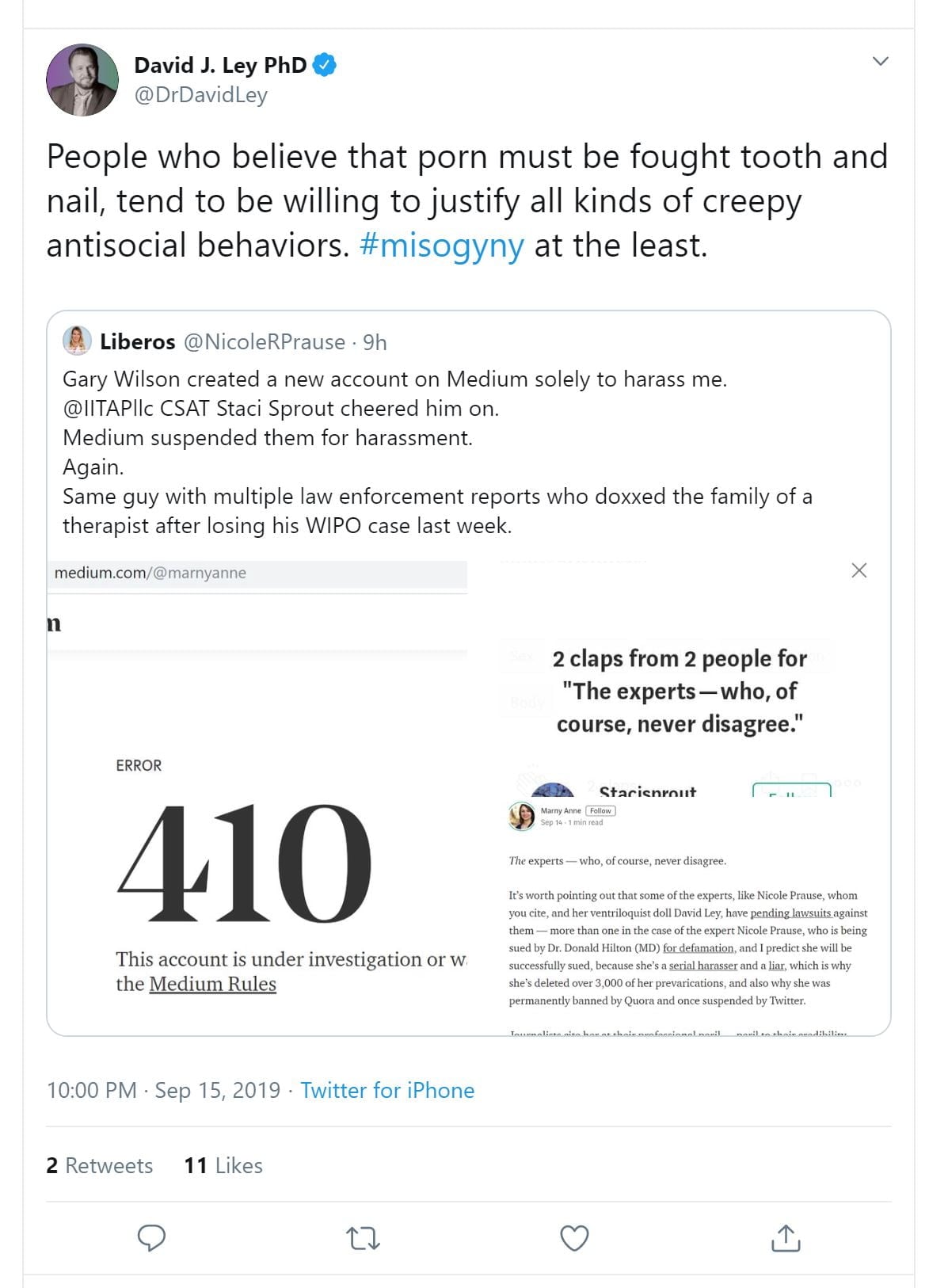Screen dimensions: 929x1288
Task: View the 2 Retweets list
Action: [x=100, y=1165]
